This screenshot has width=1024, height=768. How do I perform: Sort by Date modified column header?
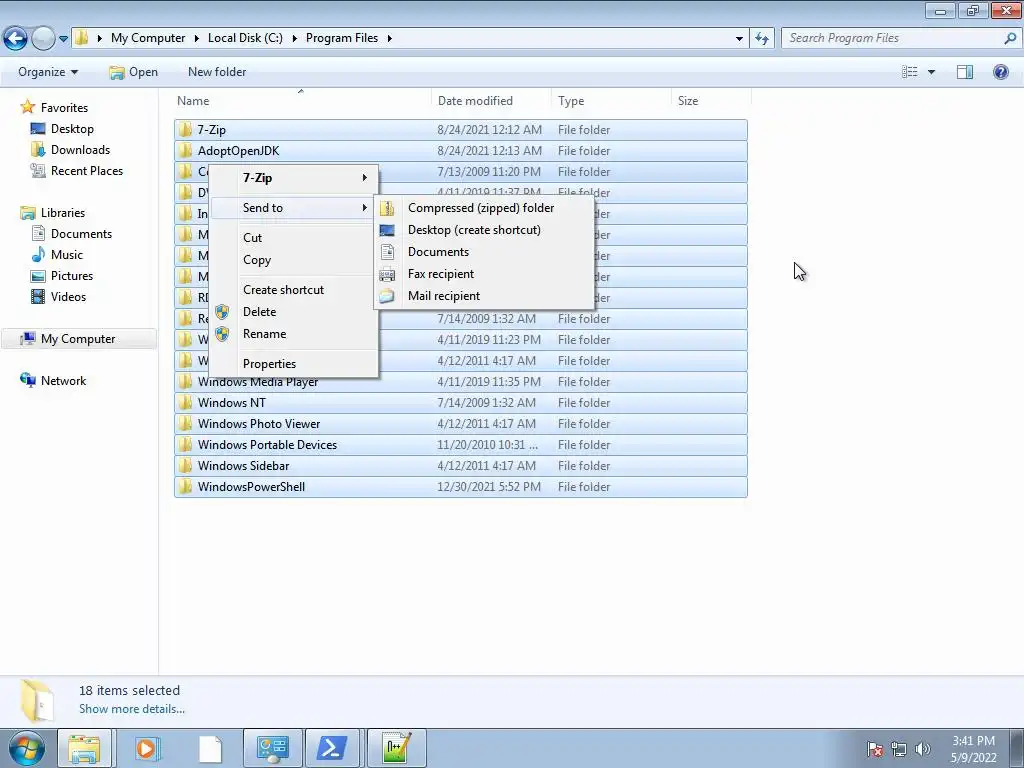[x=475, y=101]
